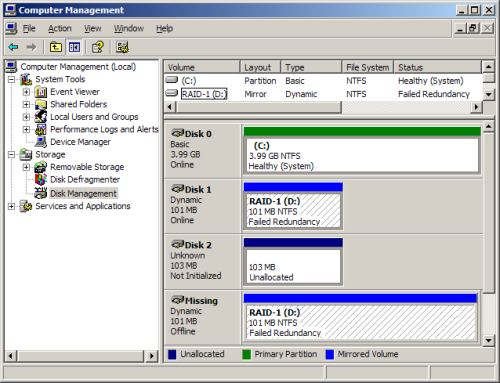Expand the Local Users and Groups node
Screen dimensions: 500x383
[x=26, y=117]
